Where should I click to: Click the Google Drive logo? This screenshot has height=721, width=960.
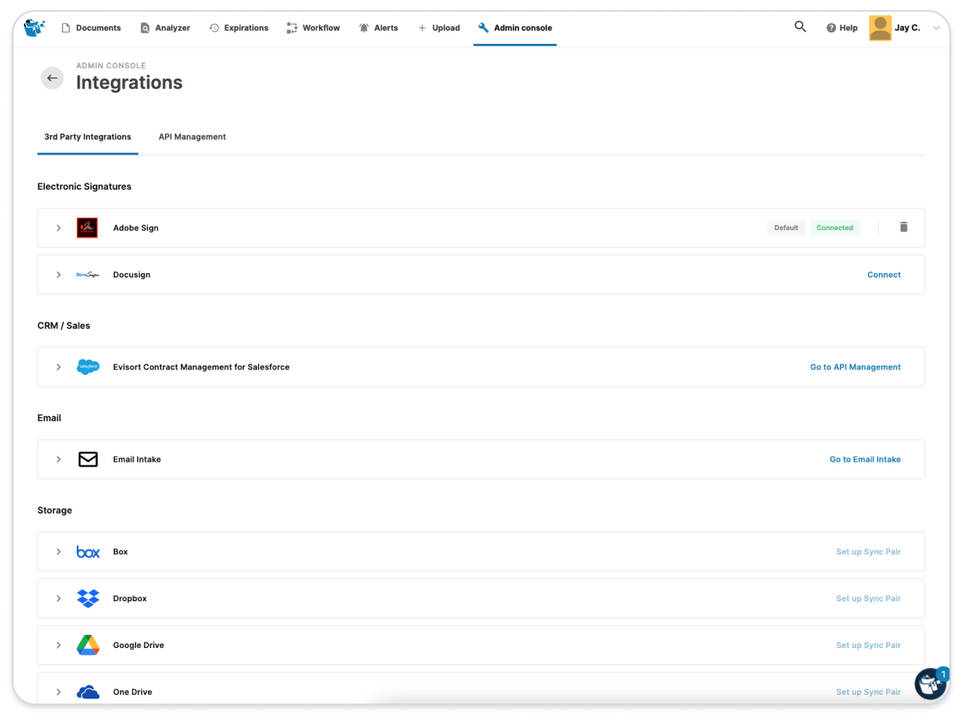87,644
